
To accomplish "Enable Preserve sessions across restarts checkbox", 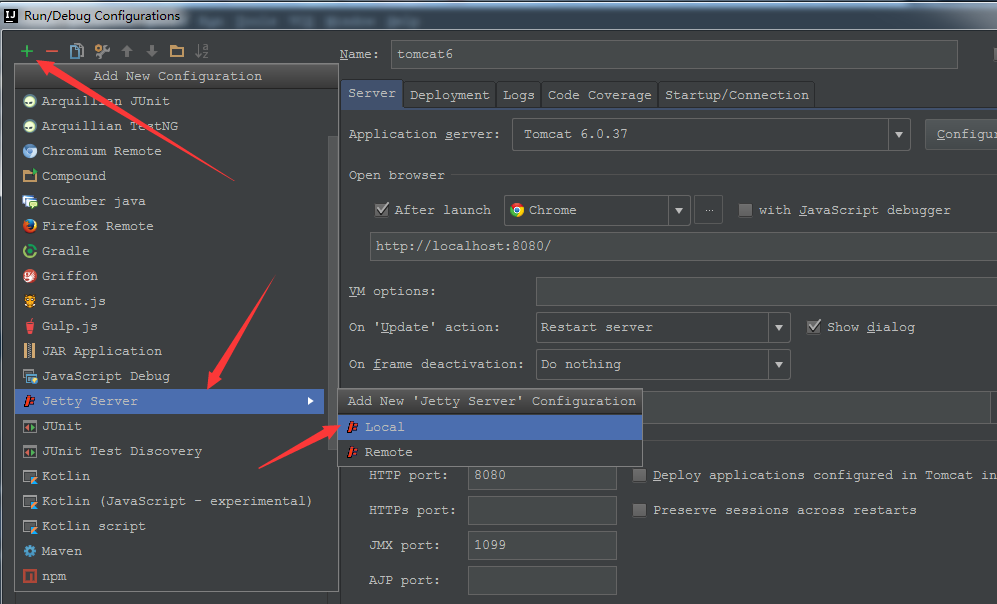I will pos(640,510).
